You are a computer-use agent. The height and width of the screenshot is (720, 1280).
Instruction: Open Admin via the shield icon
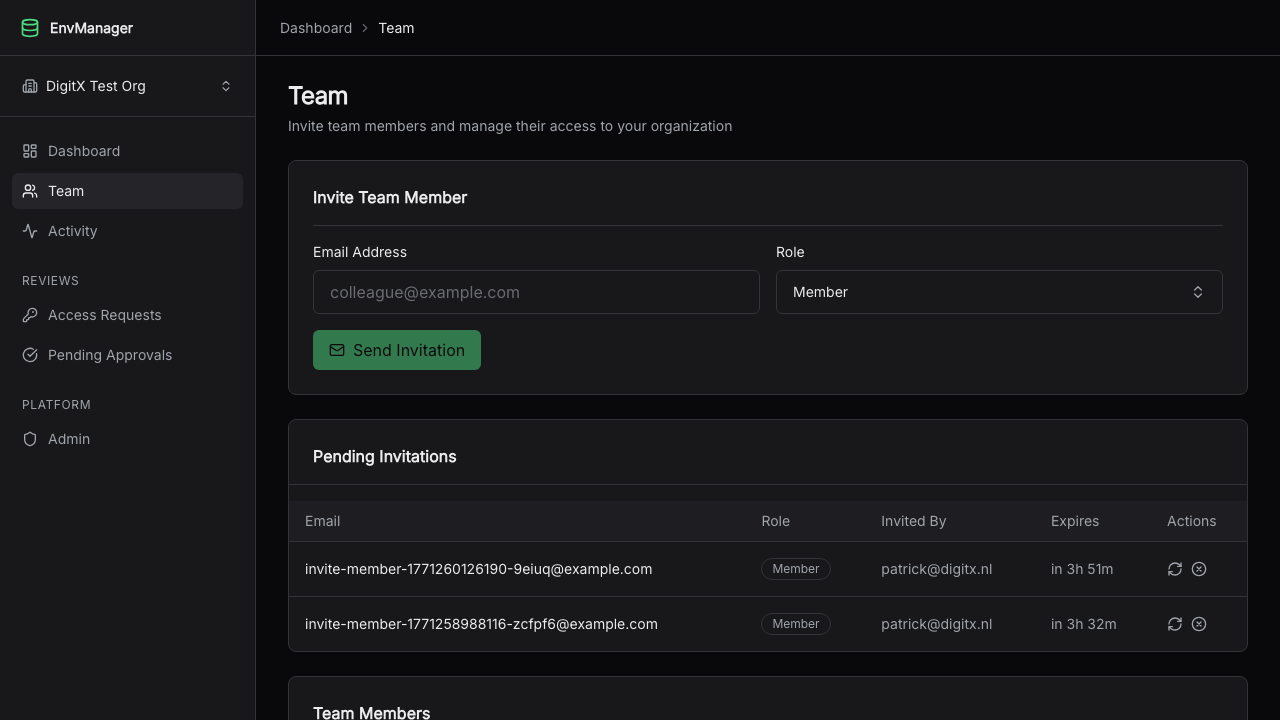point(30,439)
